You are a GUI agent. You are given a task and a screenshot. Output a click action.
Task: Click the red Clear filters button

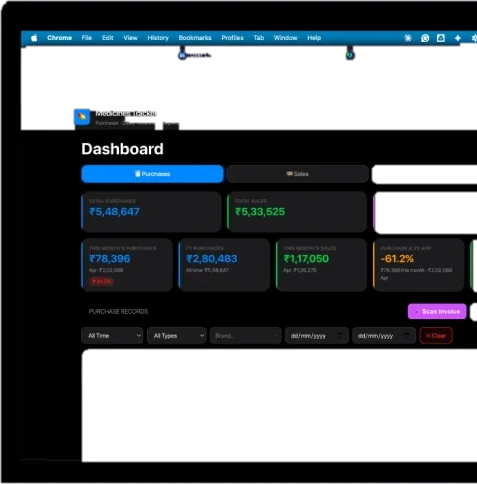[436, 336]
